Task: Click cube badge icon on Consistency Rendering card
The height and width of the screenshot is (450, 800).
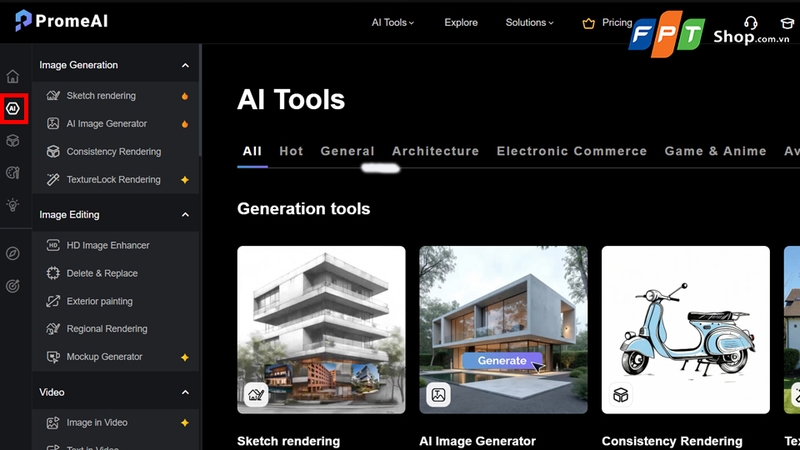Action: pos(620,394)
